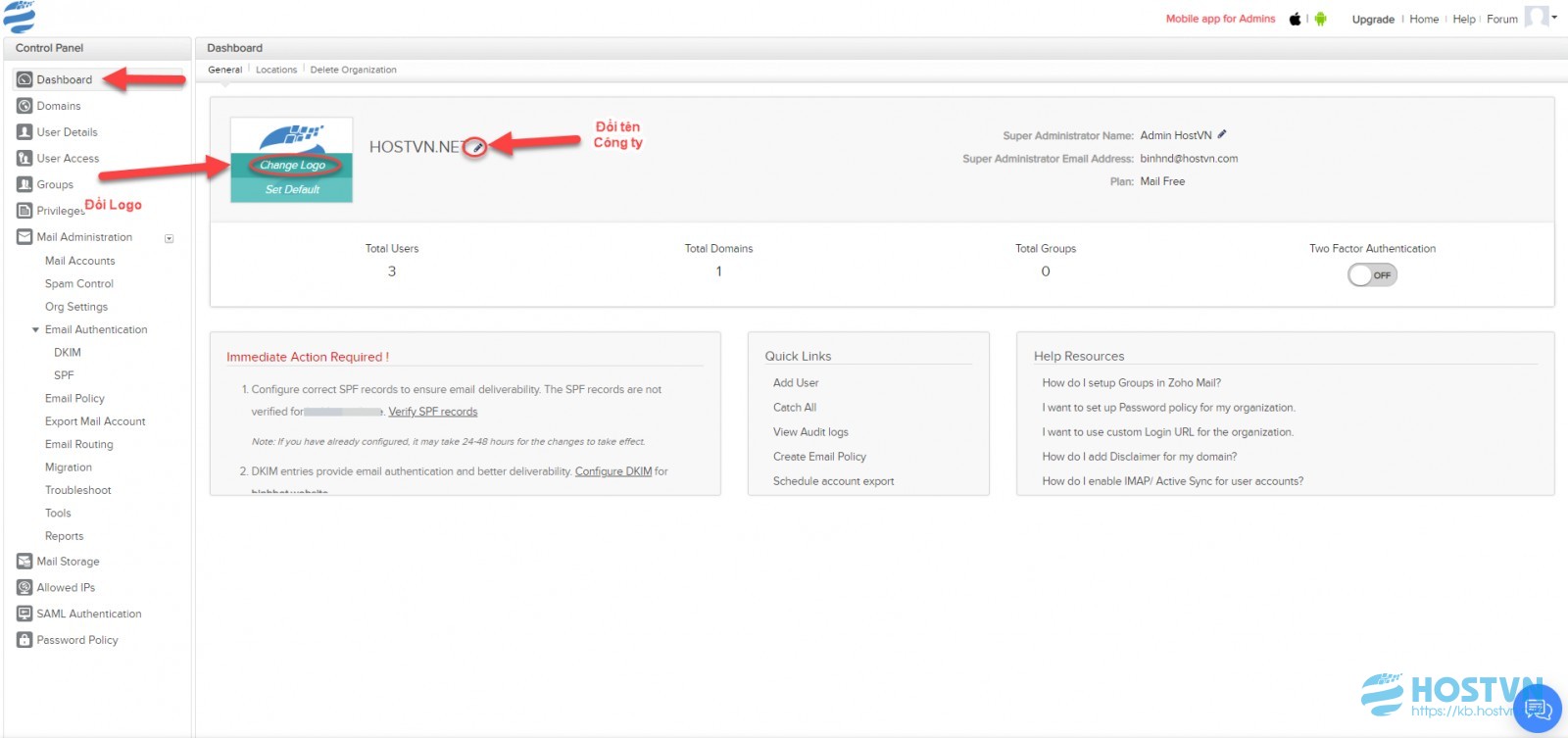
Task: Open Mail Accounts in sidebar
Action: pos(80,261)
